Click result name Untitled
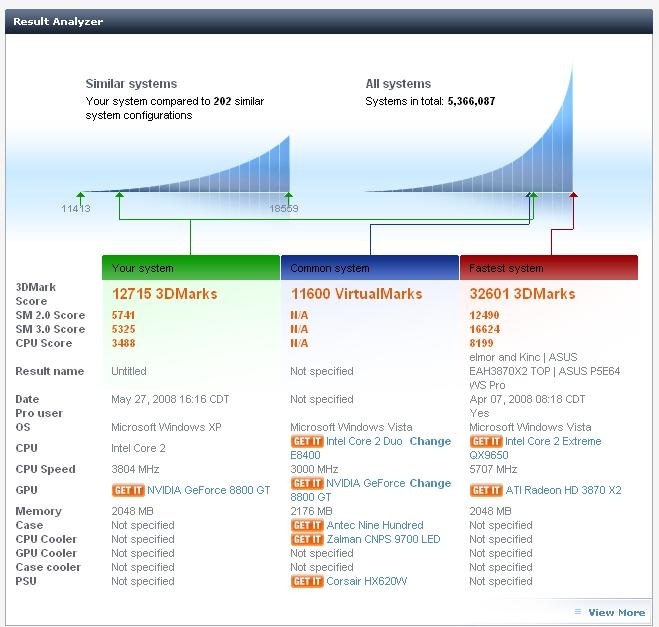 pos(129,371)
